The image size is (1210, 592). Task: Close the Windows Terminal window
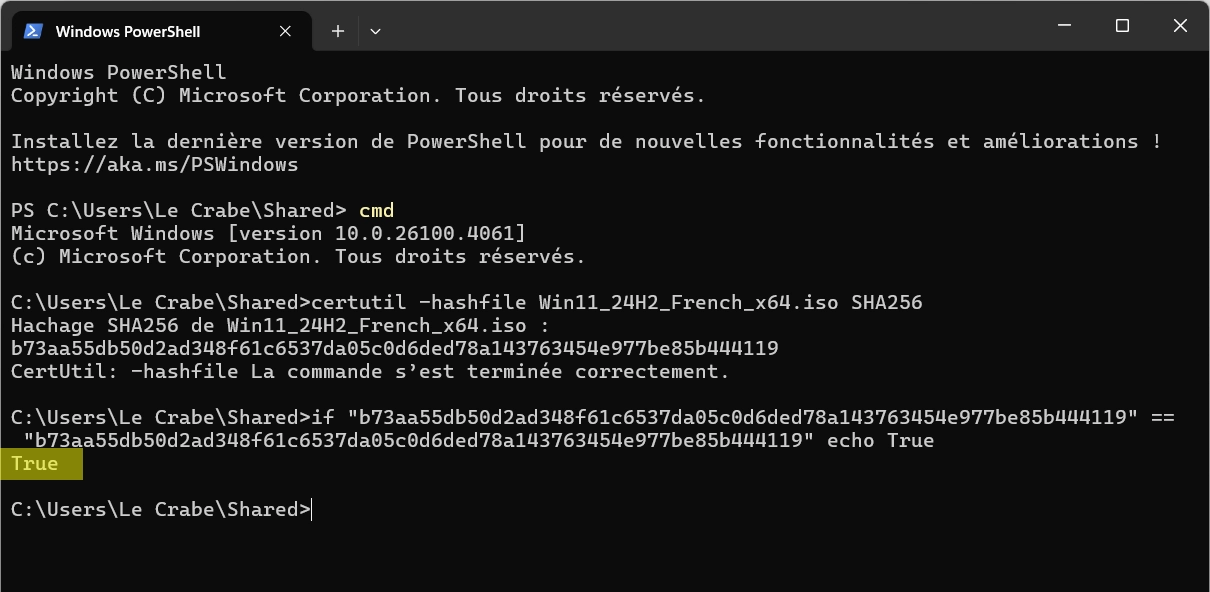coord(1180,27)
